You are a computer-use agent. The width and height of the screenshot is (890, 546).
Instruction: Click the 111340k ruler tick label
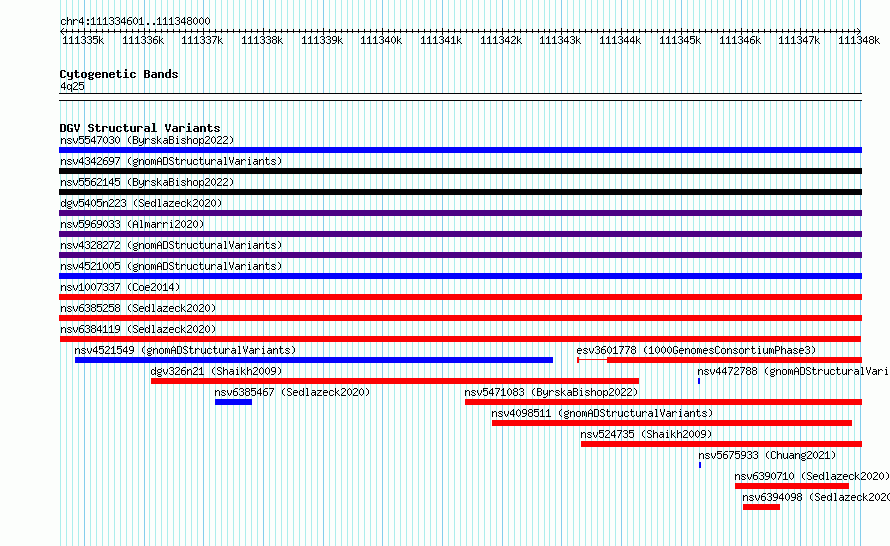point(381,40)
